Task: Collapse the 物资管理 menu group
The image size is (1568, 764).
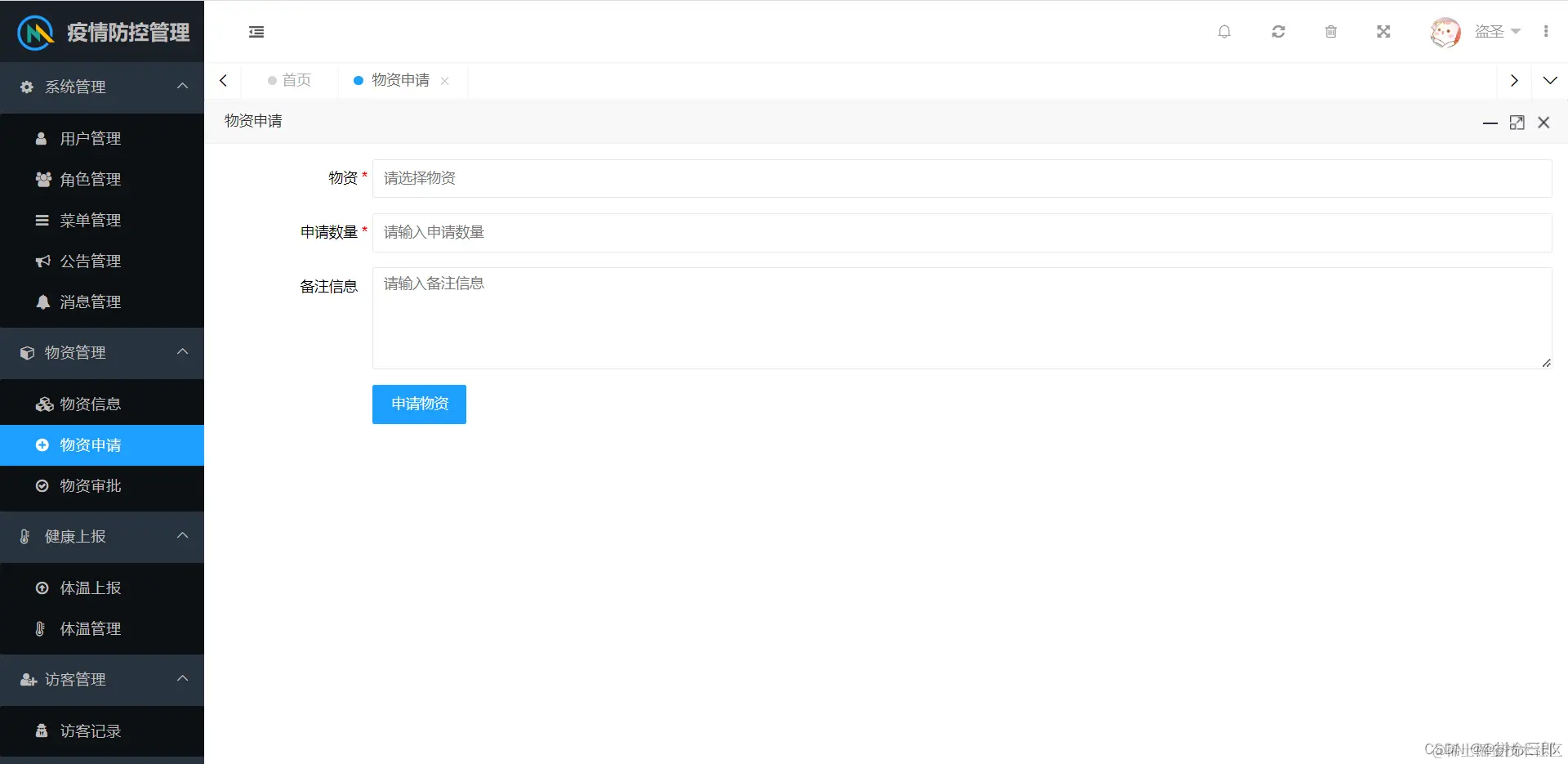Action: pyautogui.click(x=102, y=352)
